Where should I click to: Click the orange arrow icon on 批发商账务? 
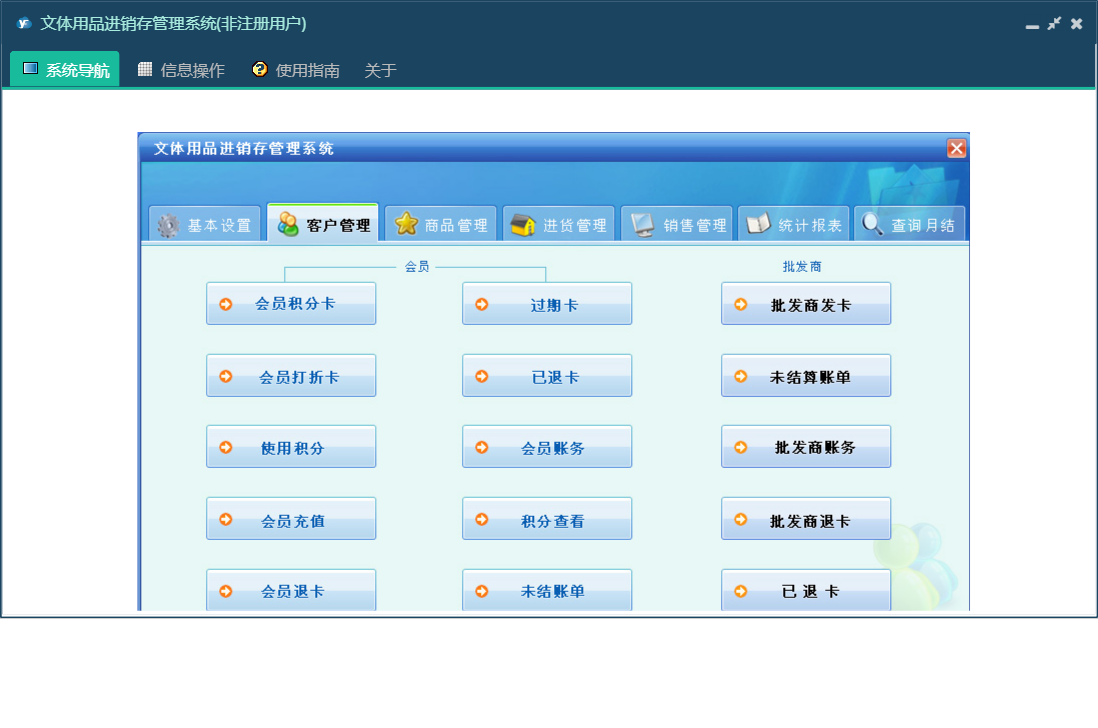pos(741,447)
